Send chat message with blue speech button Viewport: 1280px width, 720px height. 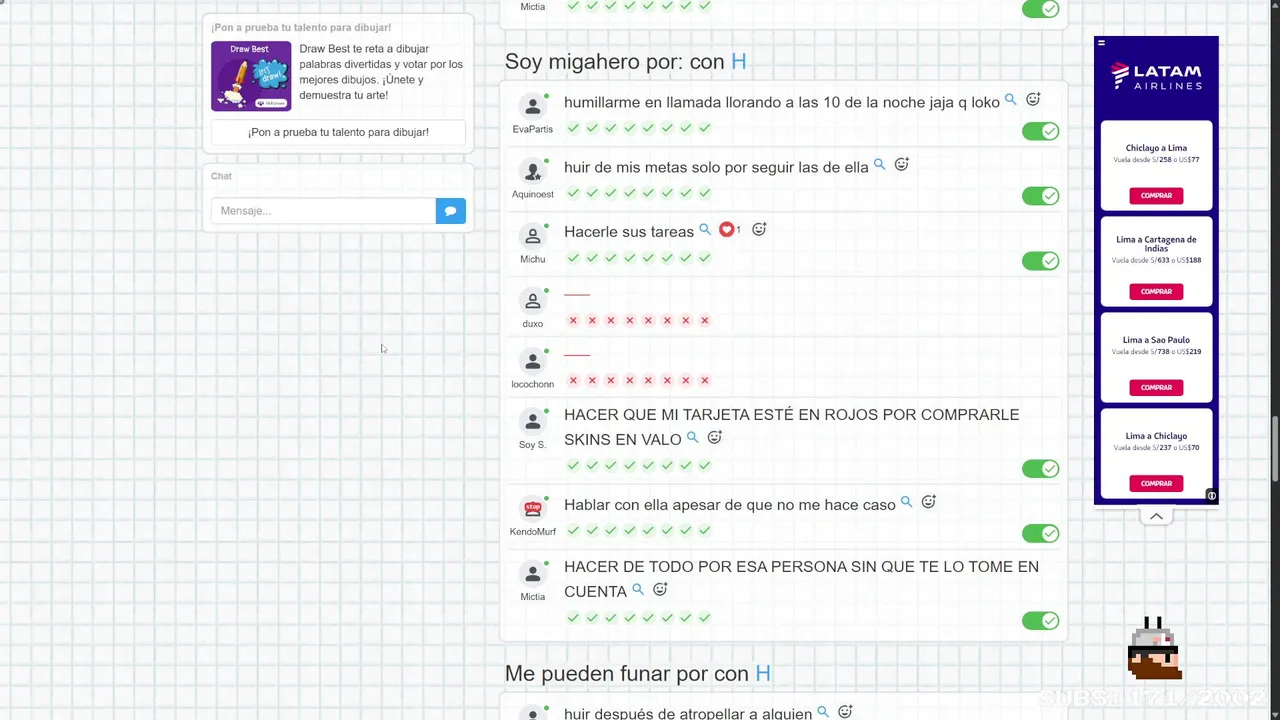click(x=451, y=211)
